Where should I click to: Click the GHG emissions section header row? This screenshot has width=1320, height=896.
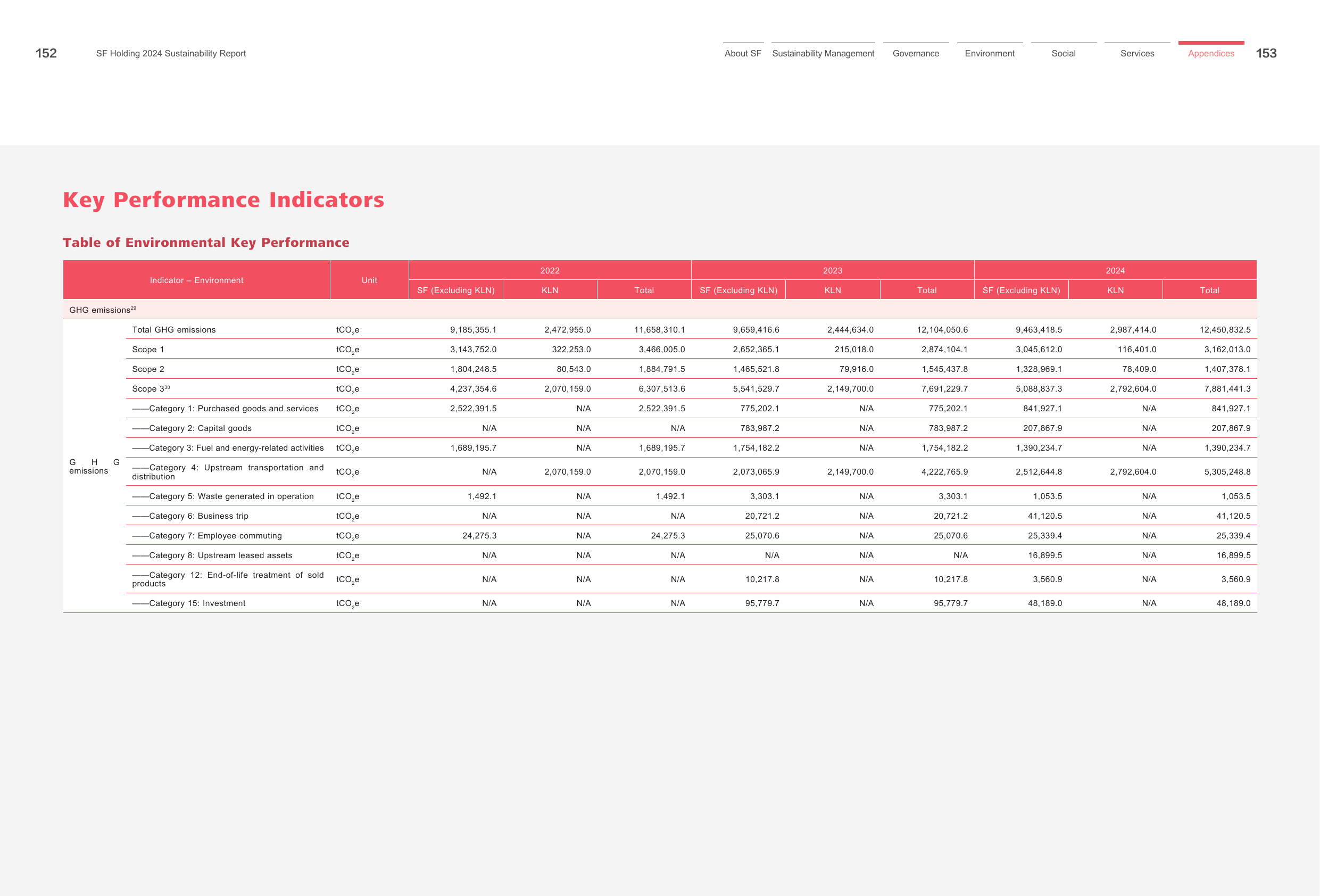click(x=659, y=310)
